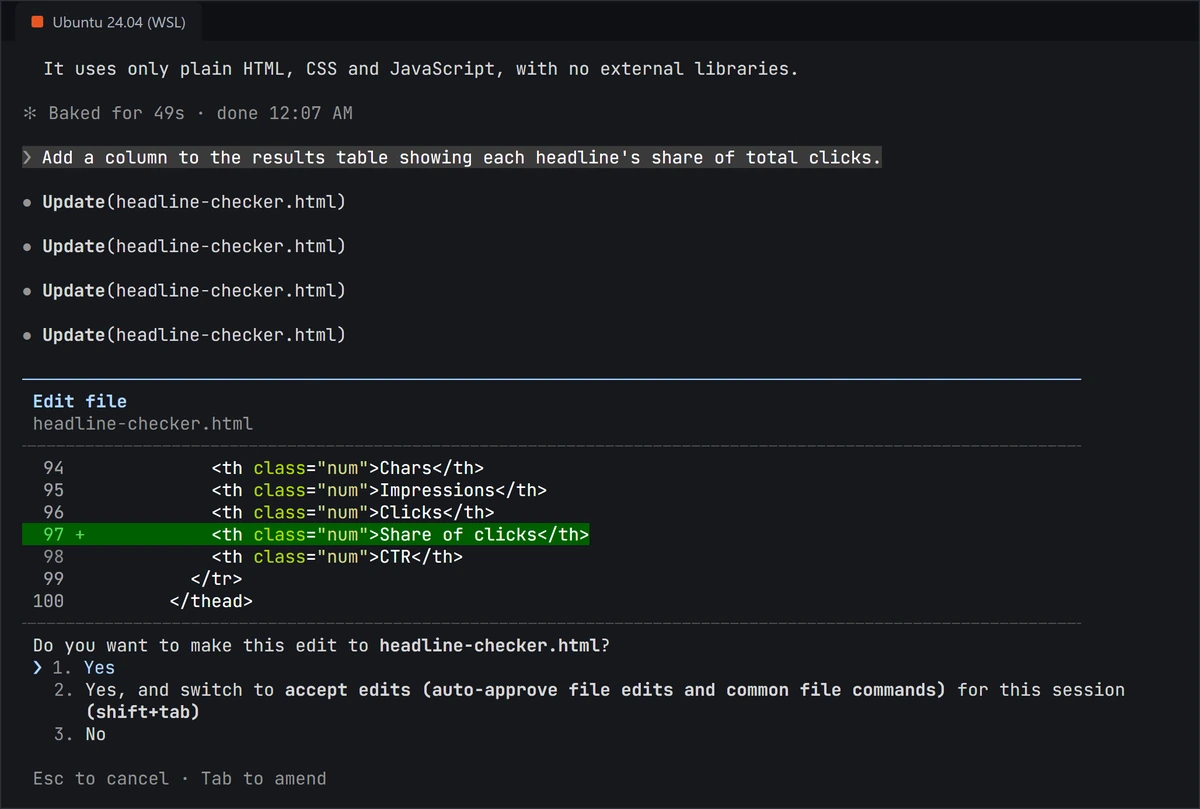The height and width of the screenshot is (809, 1200).
Task: Click the first Update(headline-checker.html) entry
Action: click(x=194, y=202)
